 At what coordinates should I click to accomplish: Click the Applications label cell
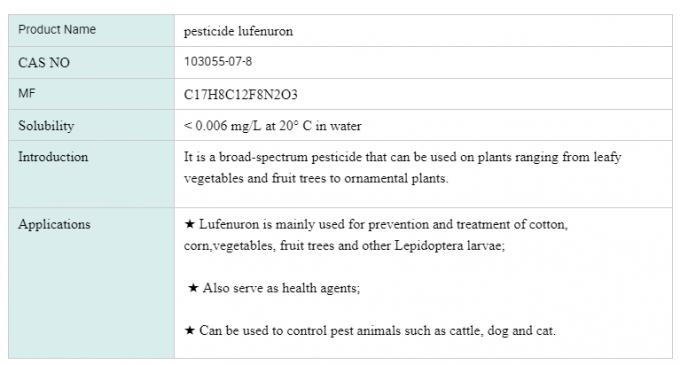(92, 283)
